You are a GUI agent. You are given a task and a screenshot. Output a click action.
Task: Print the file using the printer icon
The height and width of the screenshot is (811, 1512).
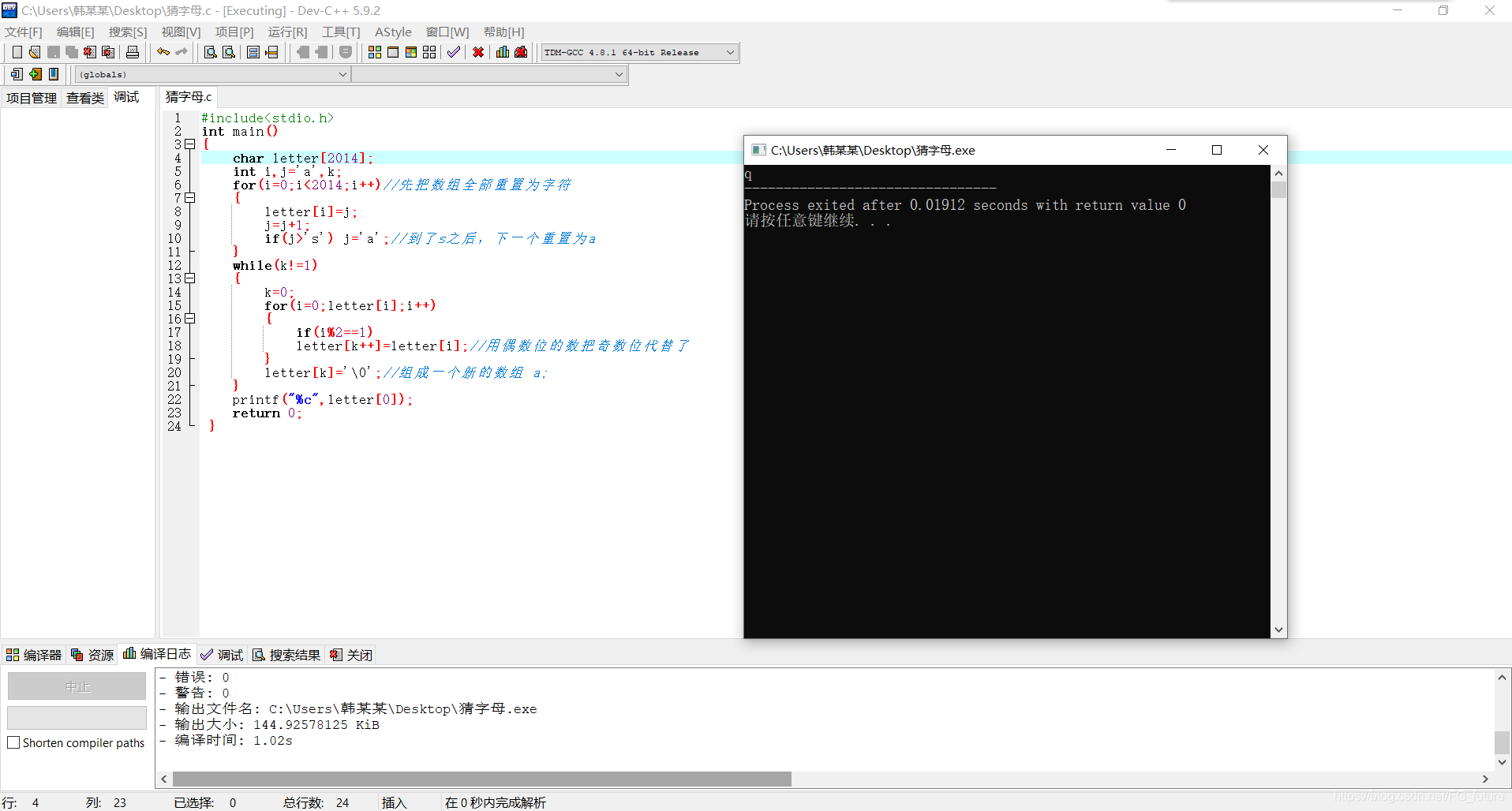pyautogui.click(x=133, y=52)
